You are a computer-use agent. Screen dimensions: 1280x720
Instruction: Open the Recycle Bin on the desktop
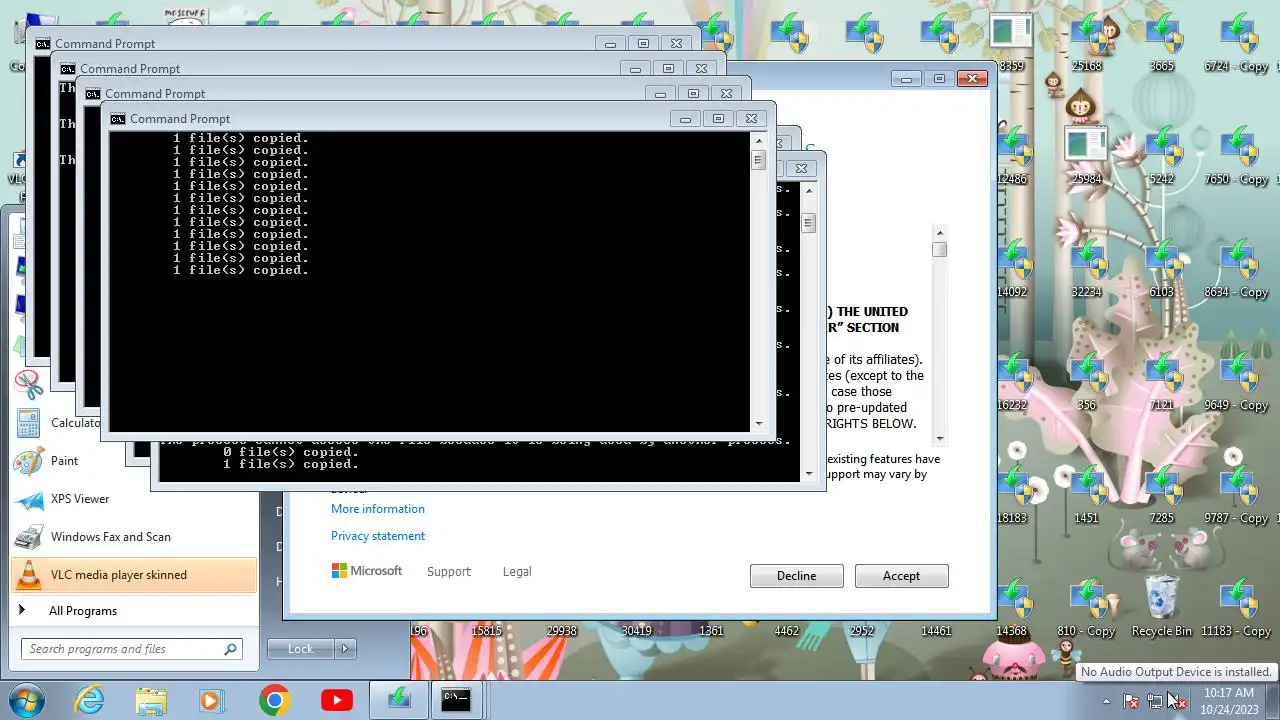1162,607
